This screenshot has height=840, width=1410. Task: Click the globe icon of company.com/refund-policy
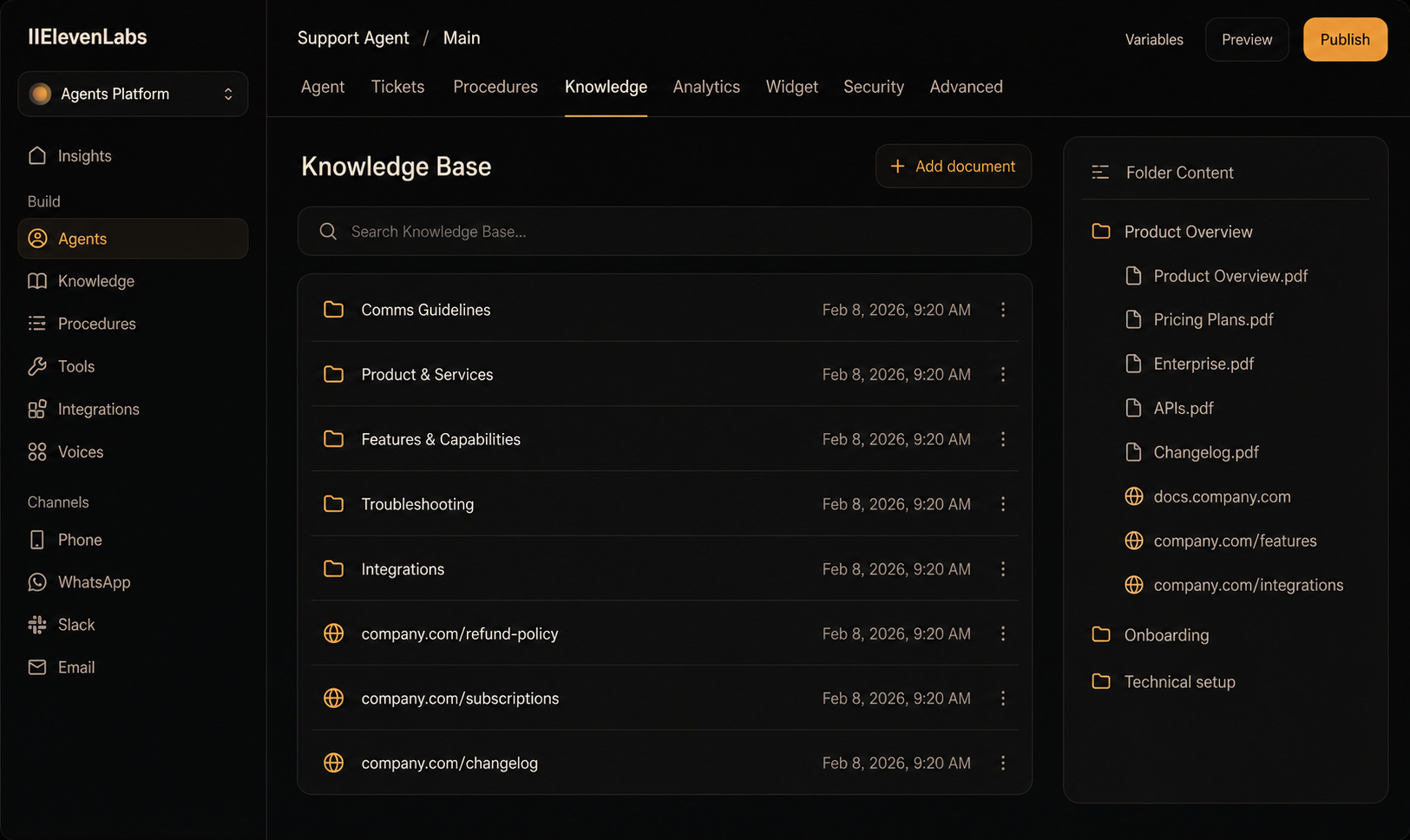(x=333, y=633)
